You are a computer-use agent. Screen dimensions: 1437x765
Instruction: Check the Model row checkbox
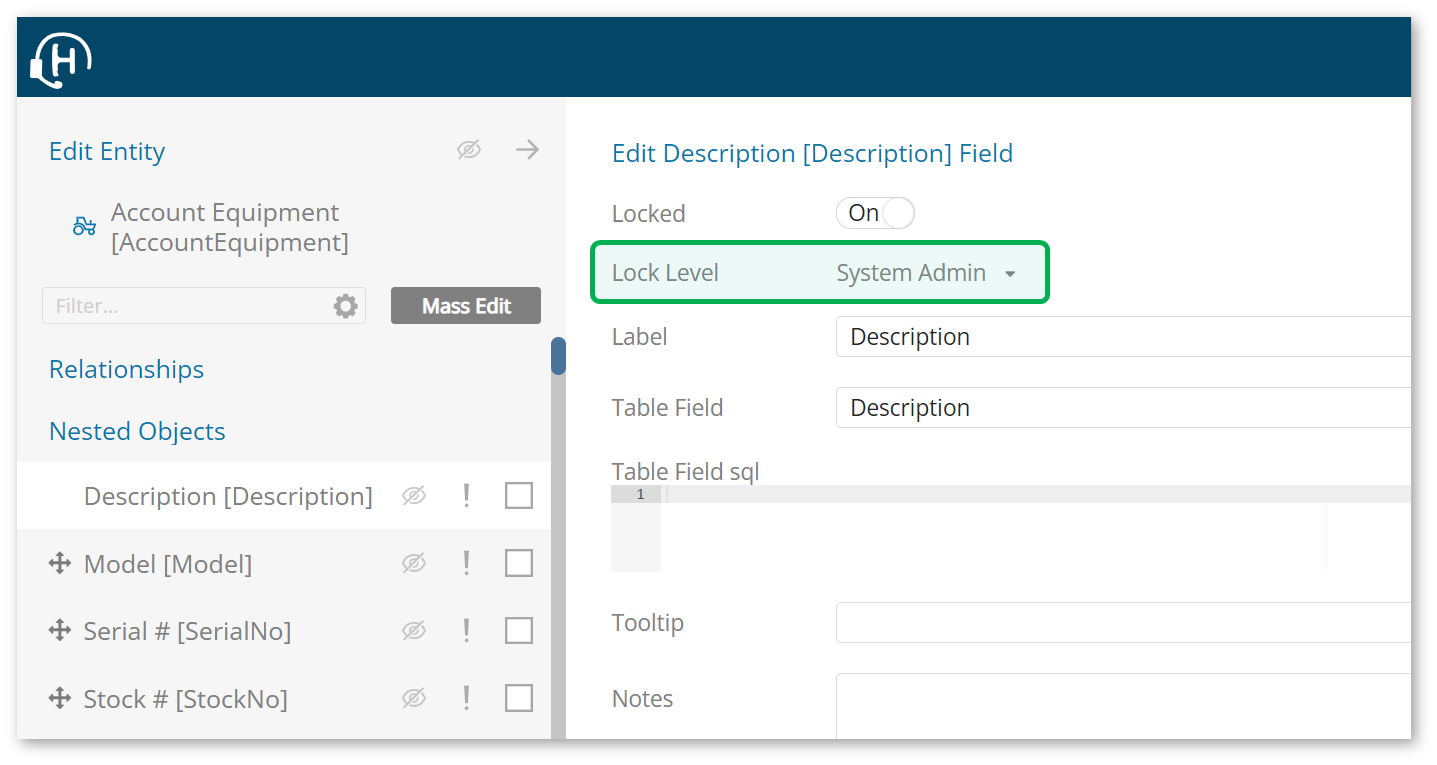[x=519, y=564]
